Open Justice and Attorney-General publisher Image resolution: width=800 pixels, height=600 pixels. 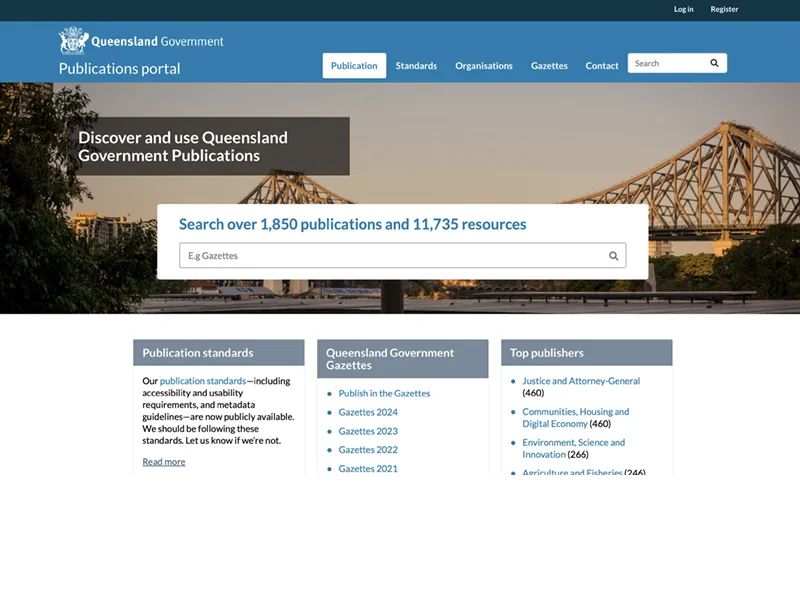(x=581, y=381)
